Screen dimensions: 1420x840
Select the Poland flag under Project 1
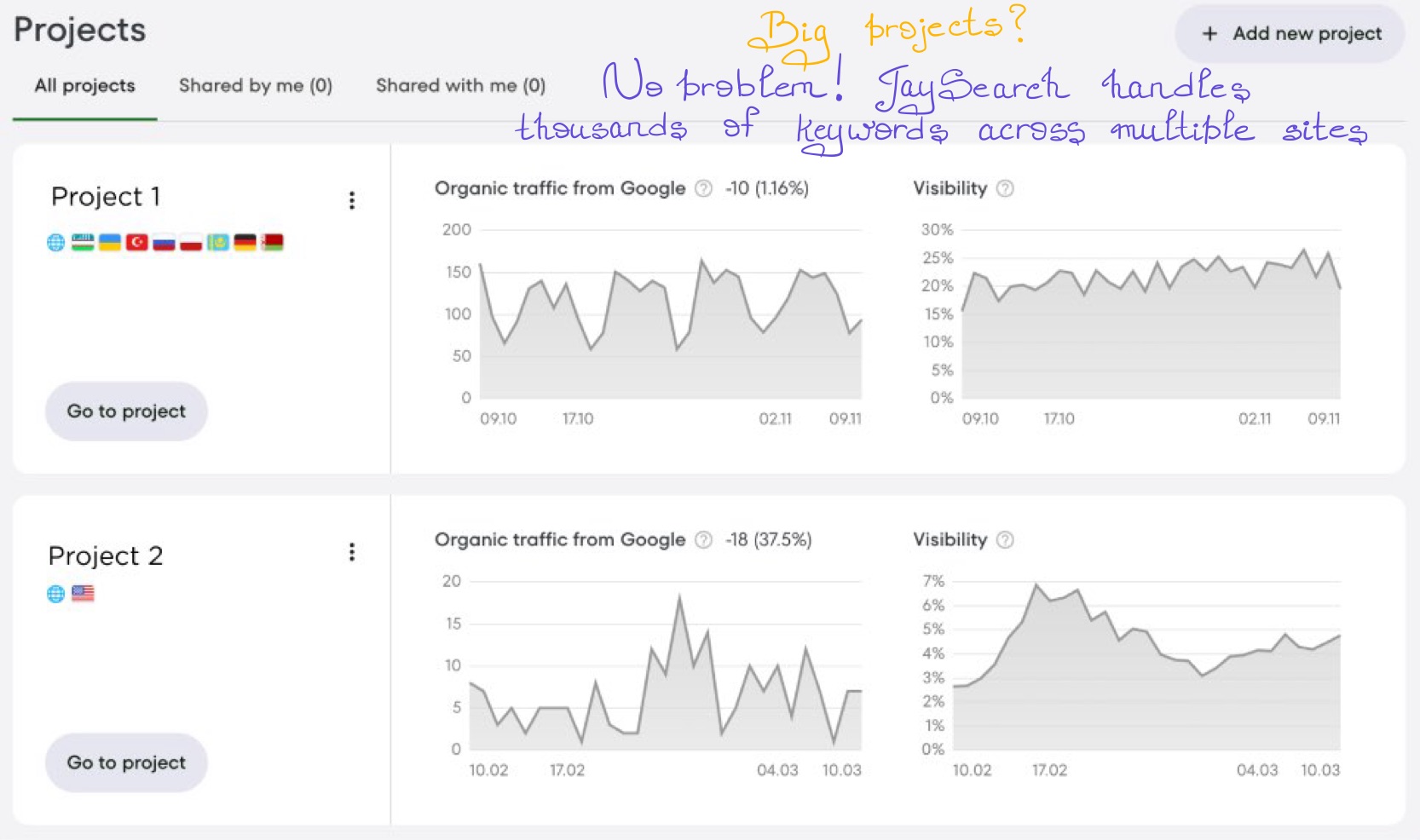click(191, 241)
